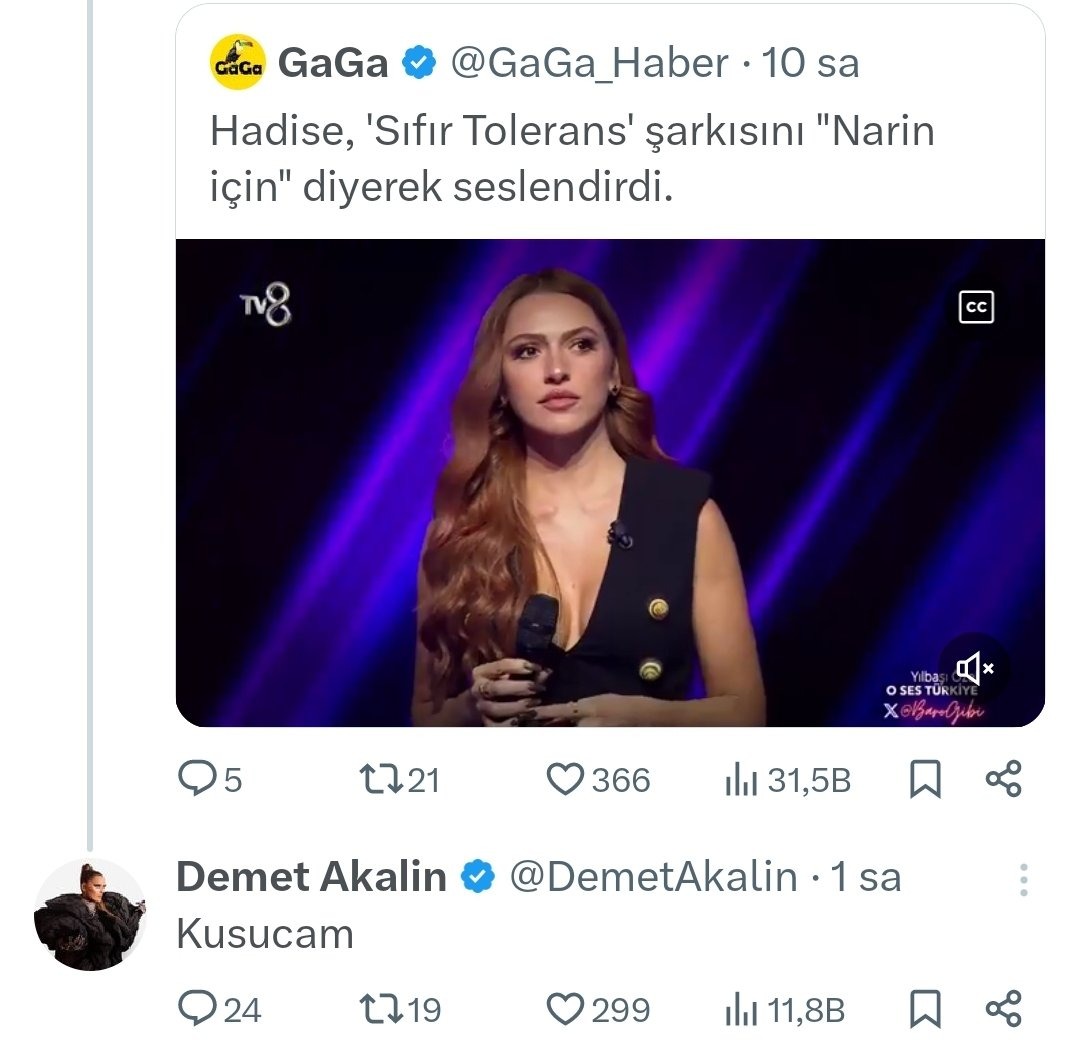Open more options menu for Demet's tweet
This screenshot has width=1080, height=1049.
point(1023,879)
